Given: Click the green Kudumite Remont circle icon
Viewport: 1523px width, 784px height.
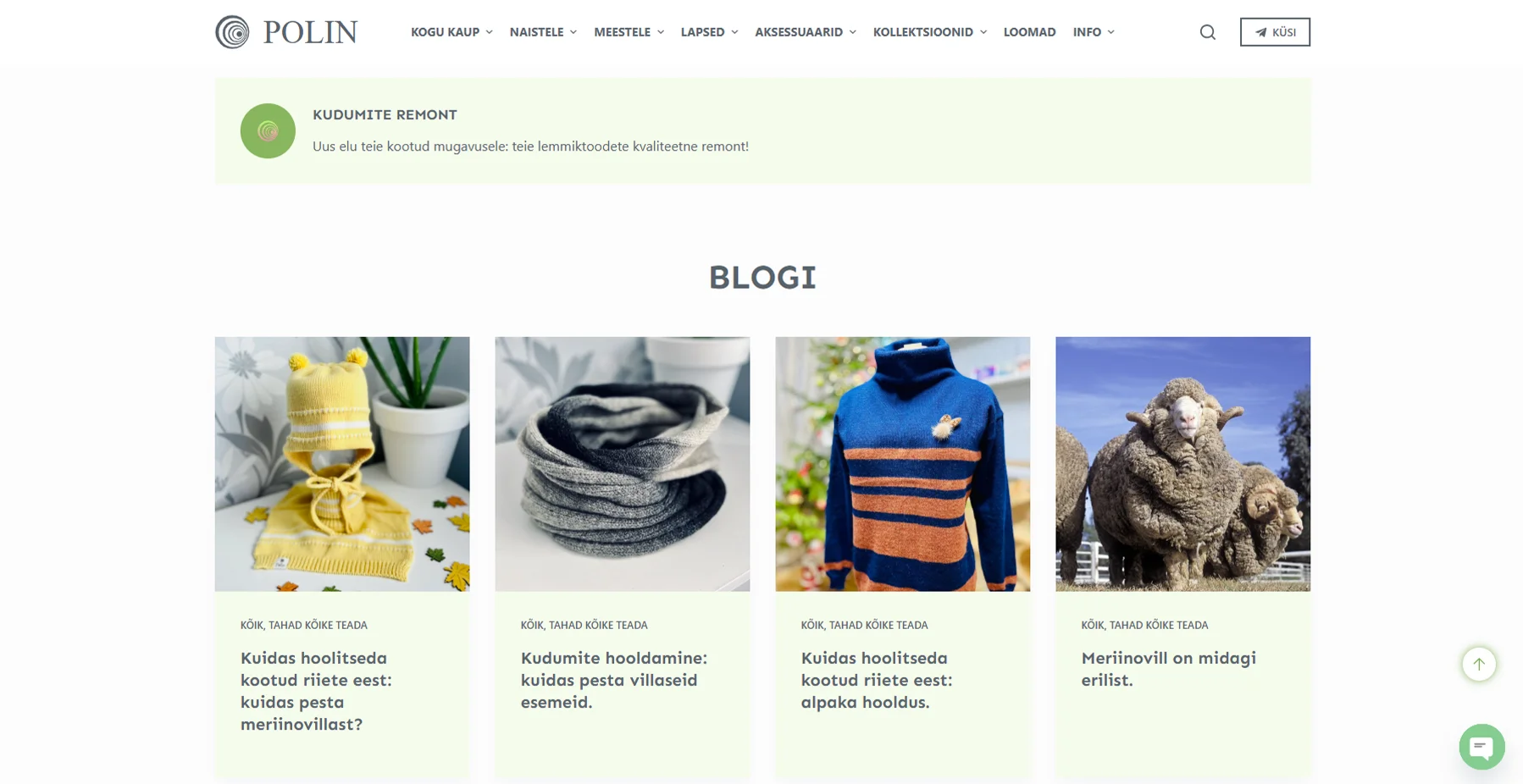Looking at the screenshot, I should pos(268,131).
